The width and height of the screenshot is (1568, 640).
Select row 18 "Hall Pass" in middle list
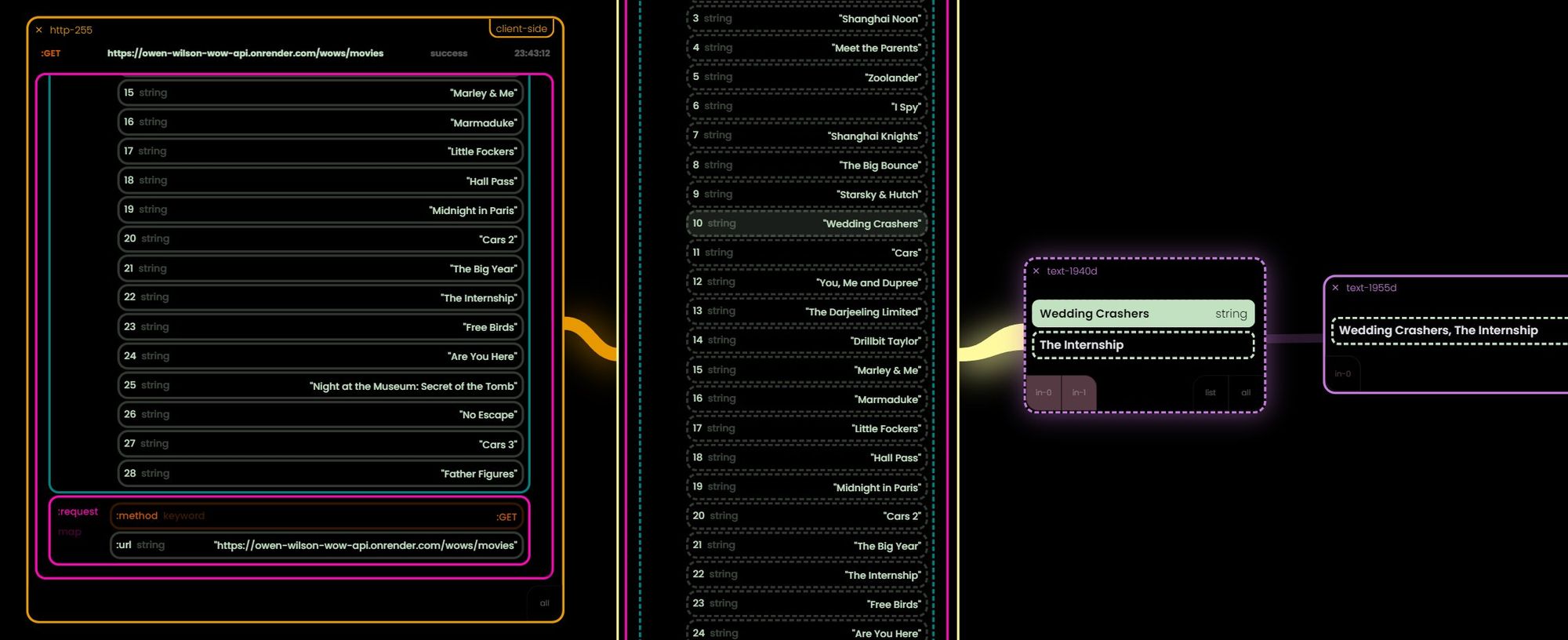[807, 458]
